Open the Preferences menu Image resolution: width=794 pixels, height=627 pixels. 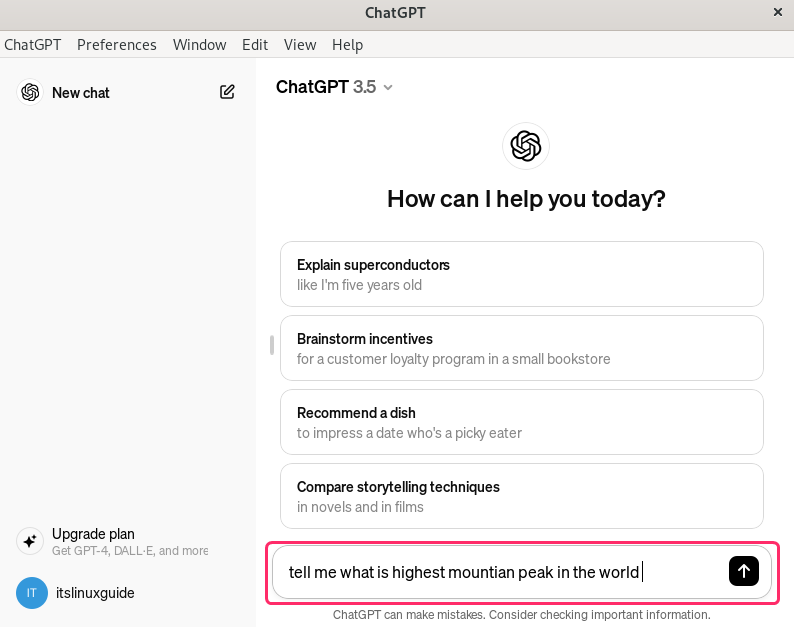click(117, 45)
